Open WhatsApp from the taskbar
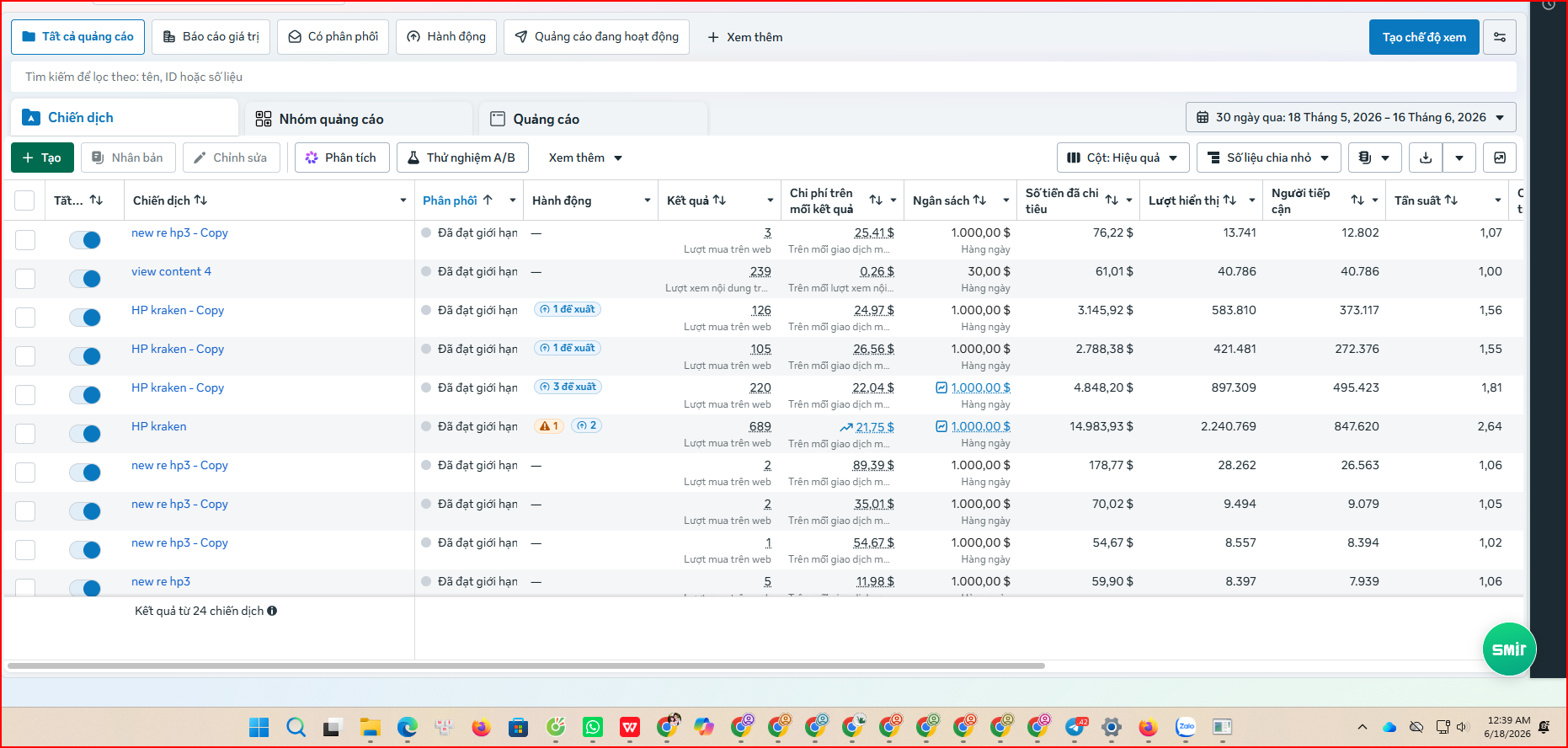Image resolution: width=1568 pixels, height=748 pixels. [593, 727]
